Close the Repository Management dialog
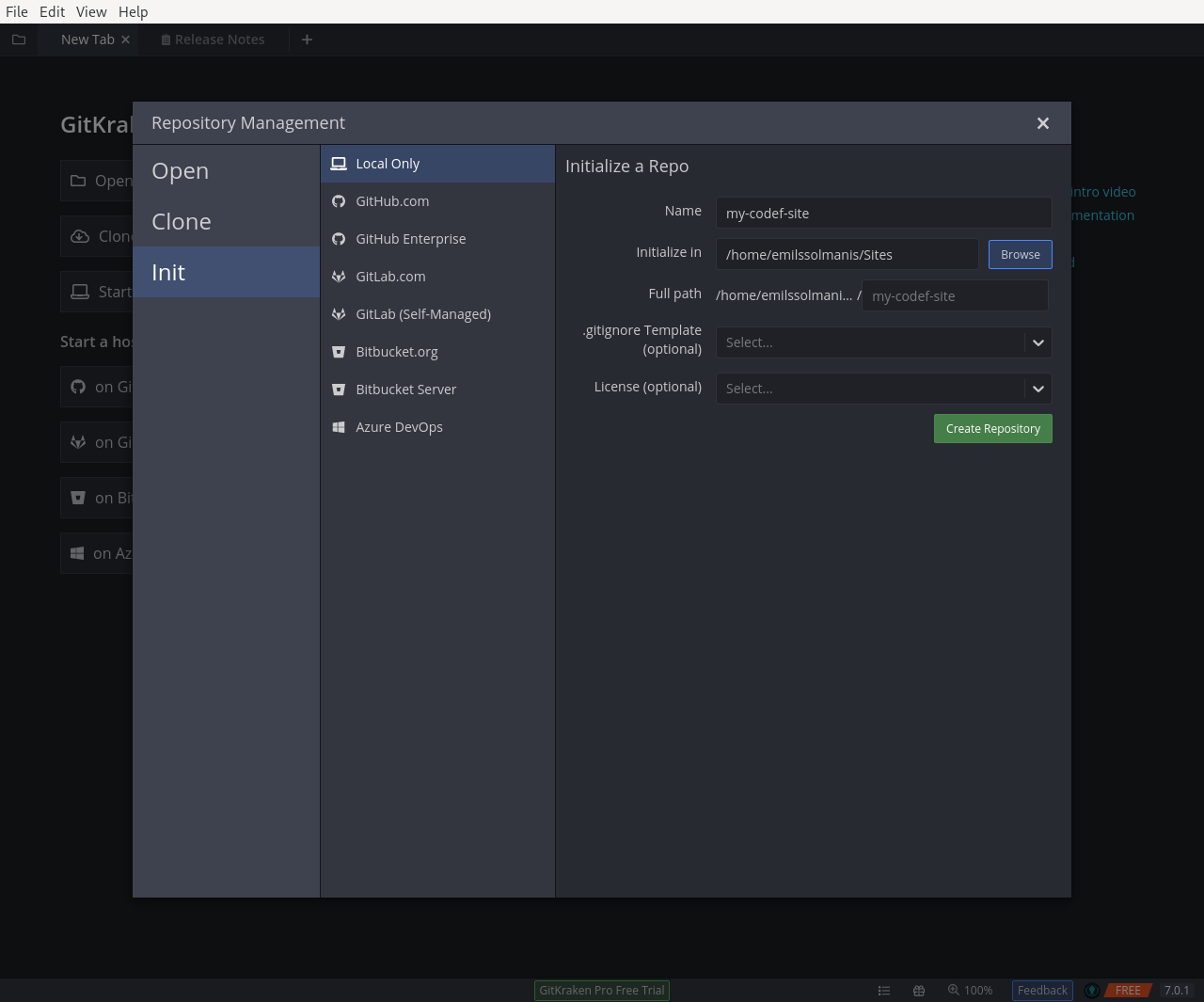This screenshot has width=1204, height=1002. (1043, 123)
